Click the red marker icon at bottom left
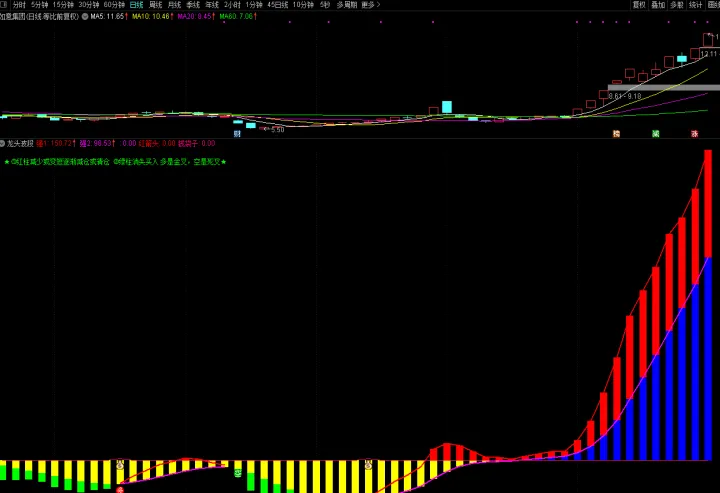 [120, 489]
